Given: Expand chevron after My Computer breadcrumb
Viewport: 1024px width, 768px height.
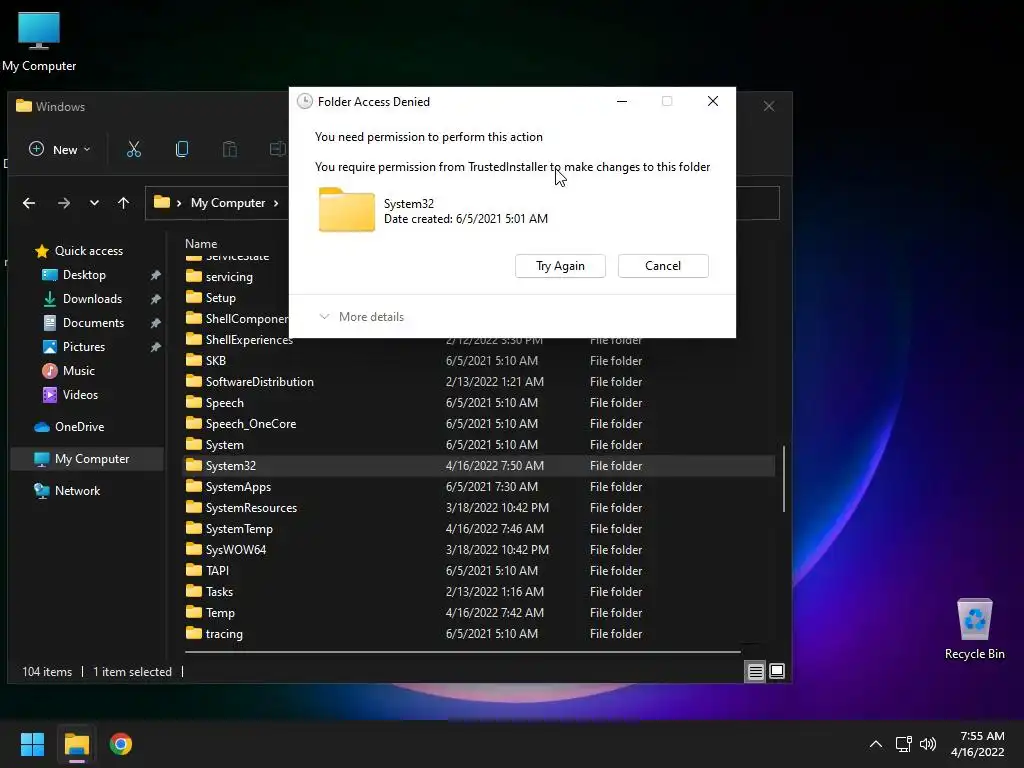Looking at the screenshot, I should click(276, 203).
